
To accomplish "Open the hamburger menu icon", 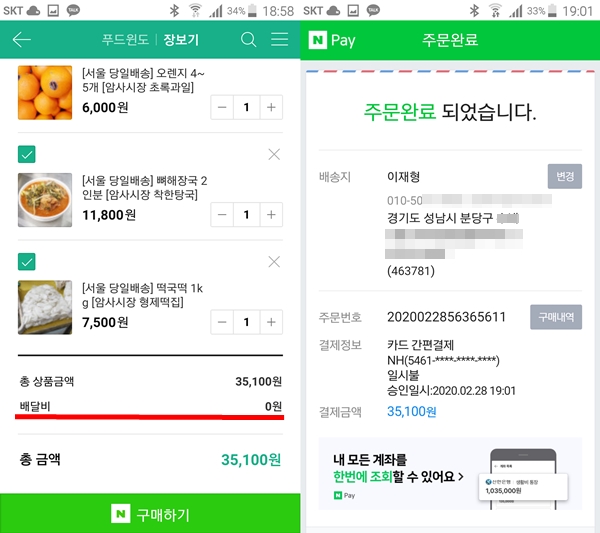I will (x=279, y=40).
